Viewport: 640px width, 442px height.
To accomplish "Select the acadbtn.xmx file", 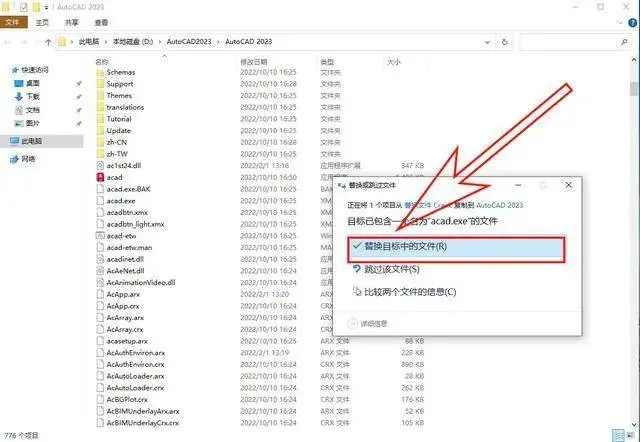I will (x=127, y=212).
